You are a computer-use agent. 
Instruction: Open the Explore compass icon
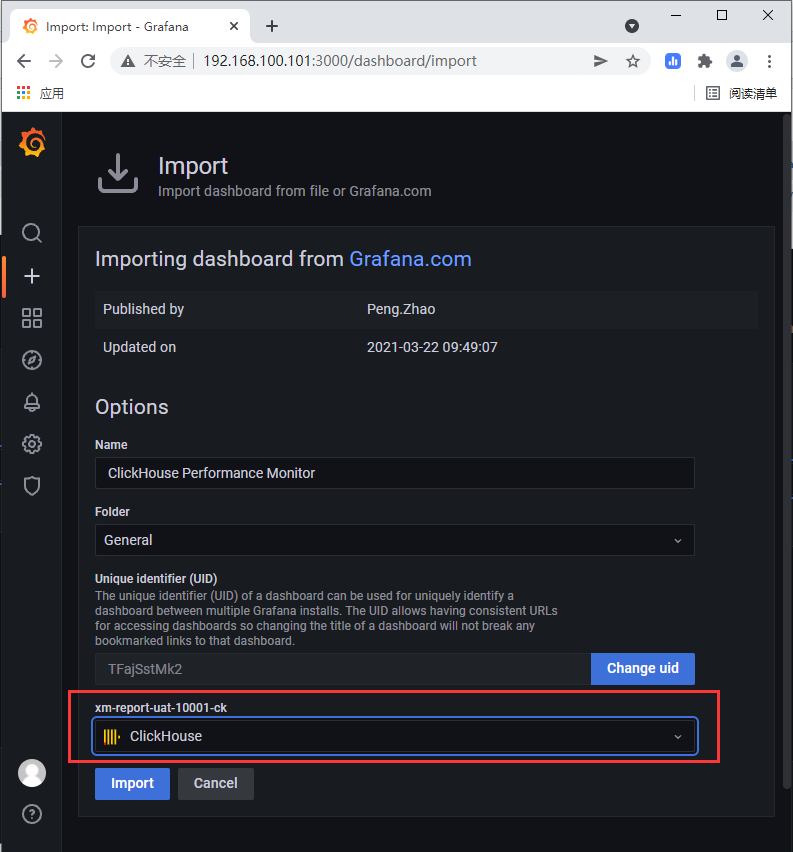[x=32, y=360]
